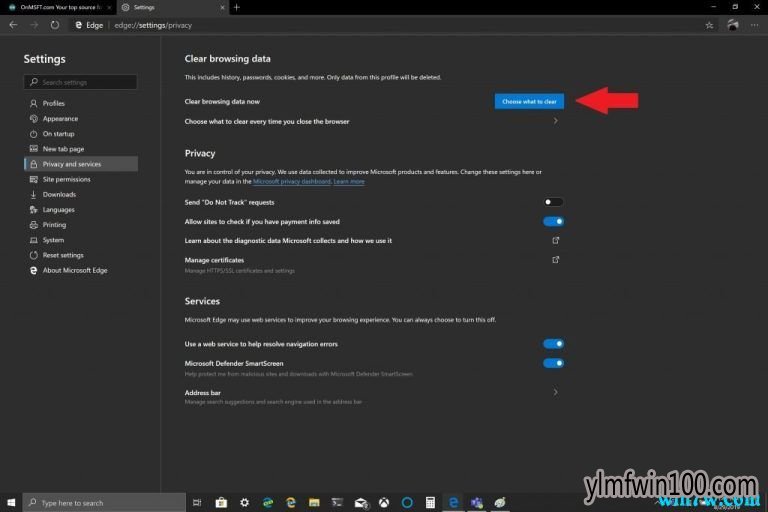Open diagnostic data external link icon
Screen dimensions: 768x512
555,241
